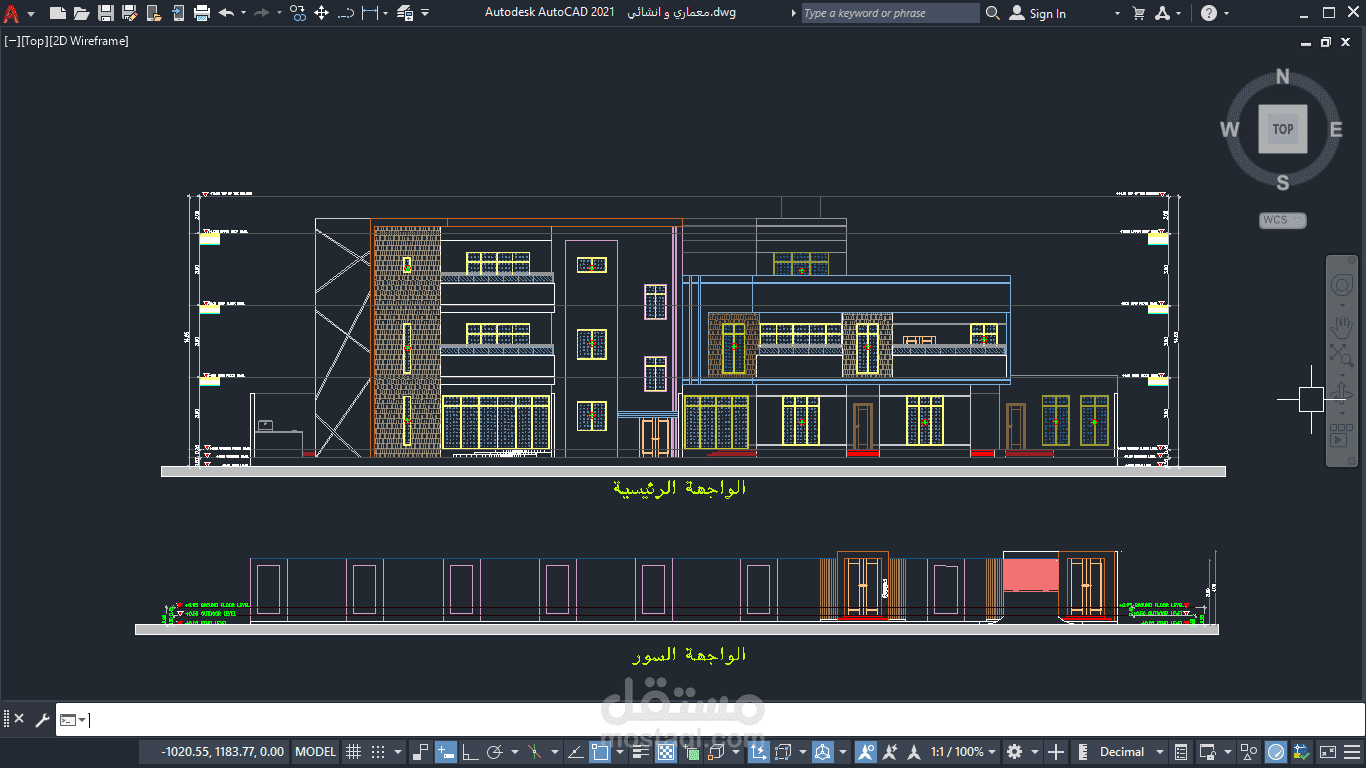The width and height of the screenshot is (1366, 768).
Task: Expand the Undo history dropdown
Action: click(x=243, y=14)
